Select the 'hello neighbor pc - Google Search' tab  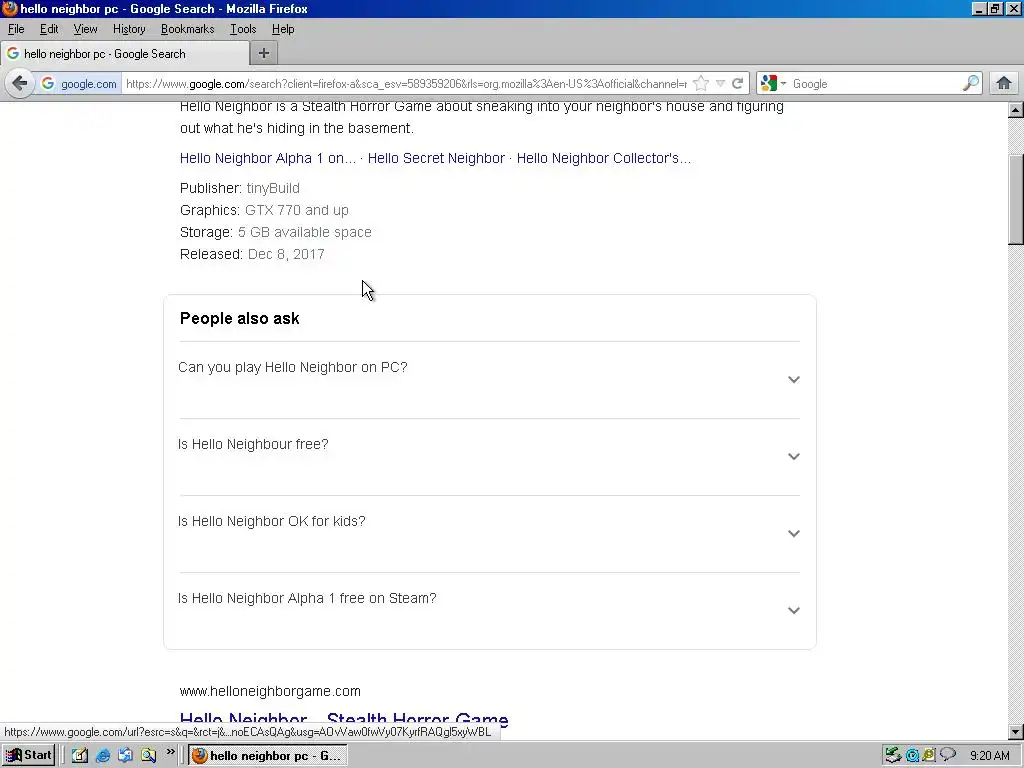pyautogui.click(x=124, y=54)
